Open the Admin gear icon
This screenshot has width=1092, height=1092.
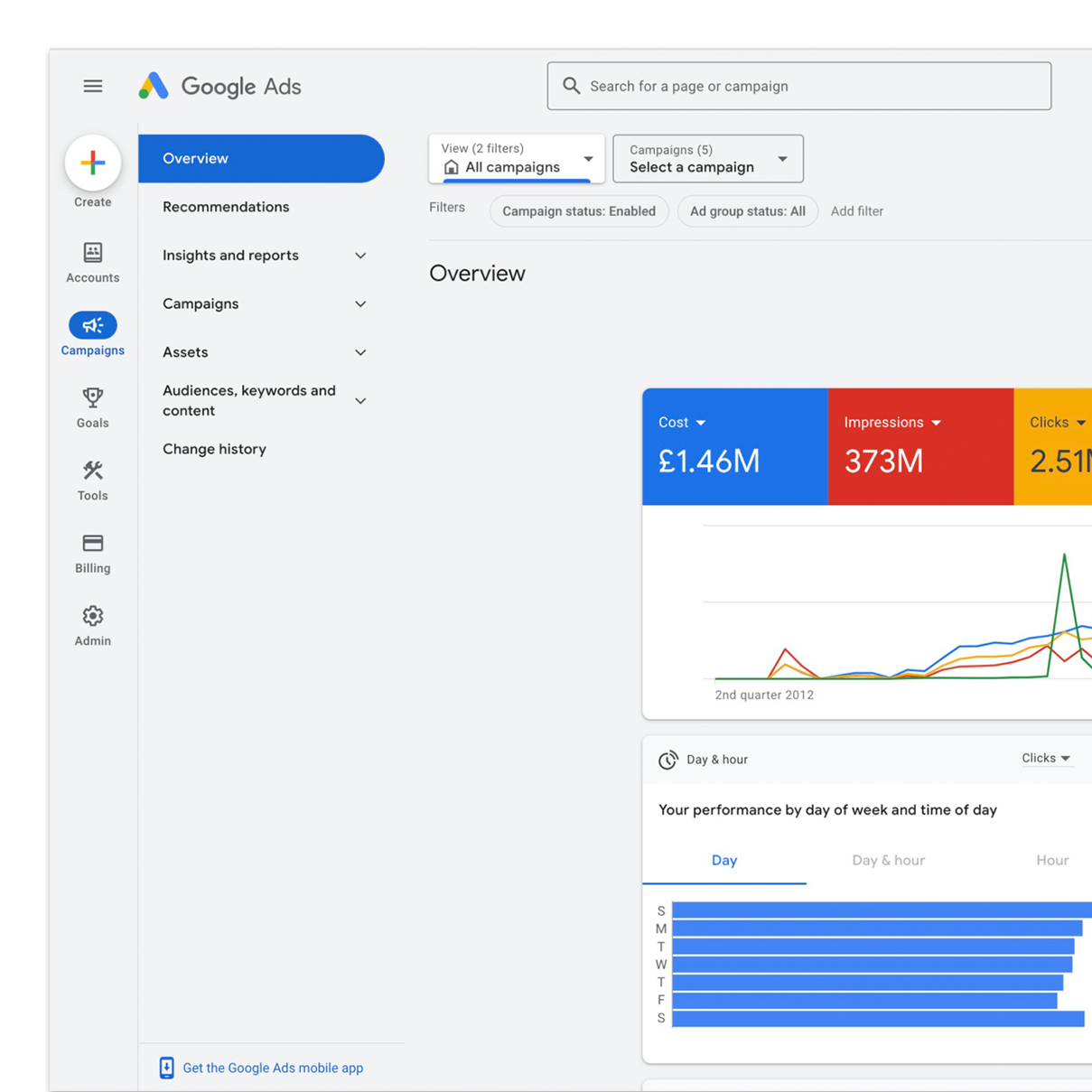click(x=93, y=616)
